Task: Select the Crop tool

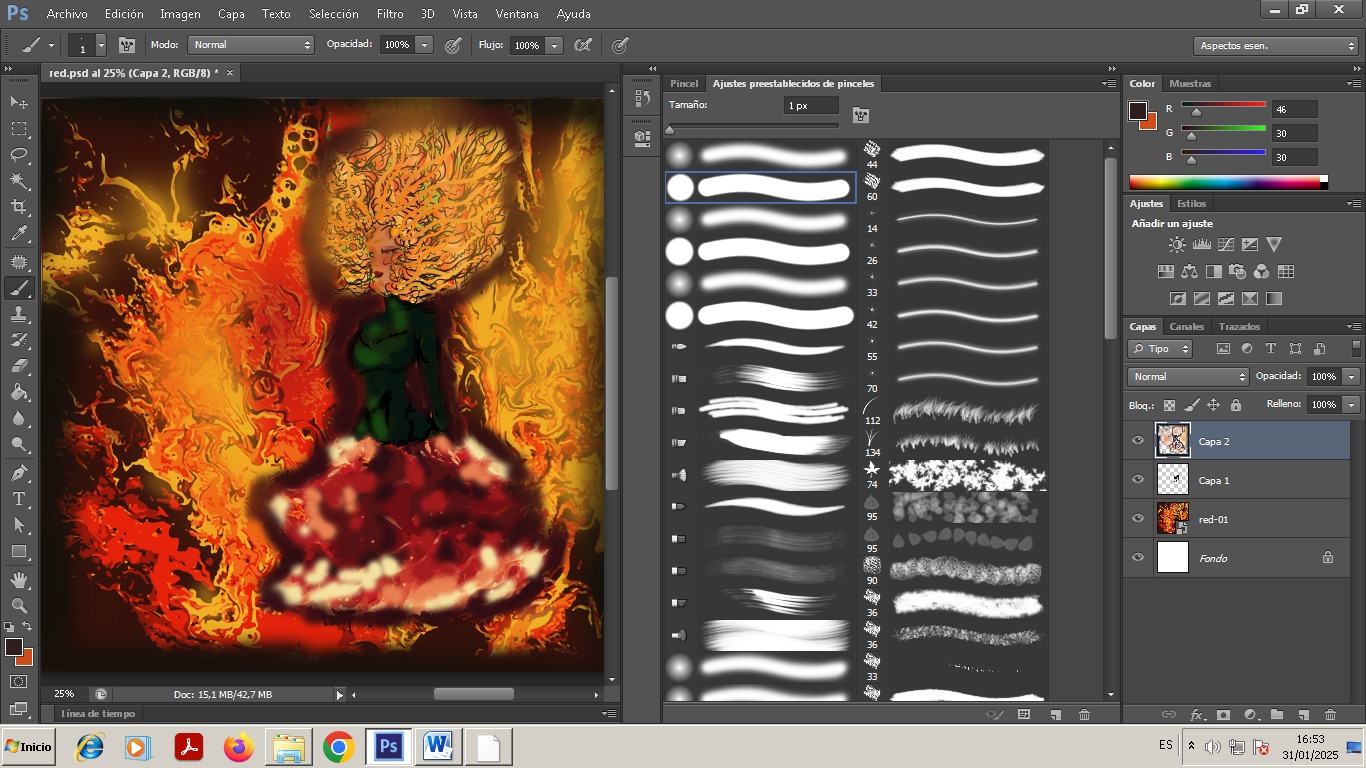Action: (x=19, y=207)
